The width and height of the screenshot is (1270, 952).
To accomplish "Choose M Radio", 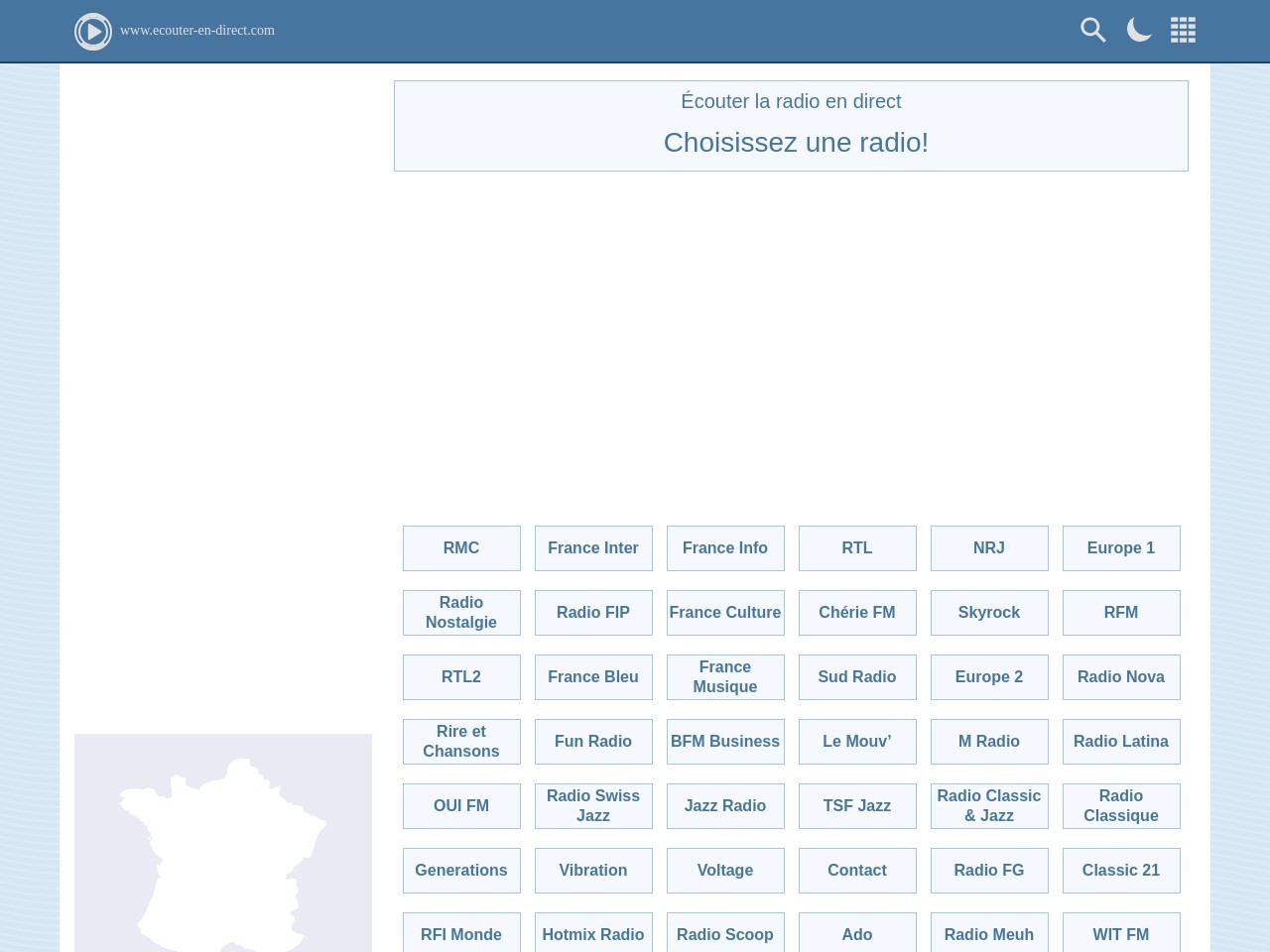I will coord(989,742).
